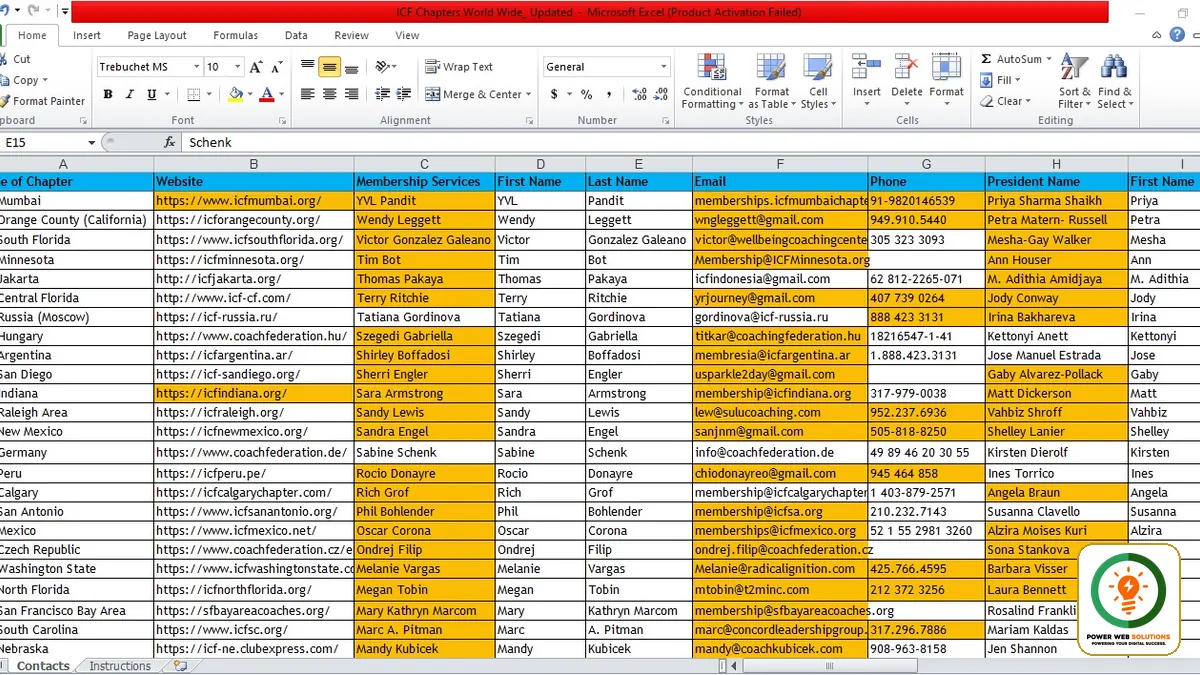Toggle Italic formatting
This screenshot has width=1200, height=675.
129,95
